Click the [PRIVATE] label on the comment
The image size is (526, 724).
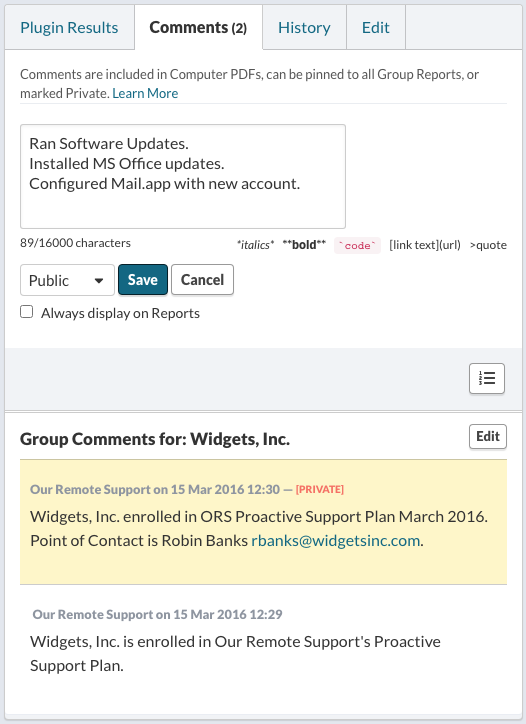(320, 489)
